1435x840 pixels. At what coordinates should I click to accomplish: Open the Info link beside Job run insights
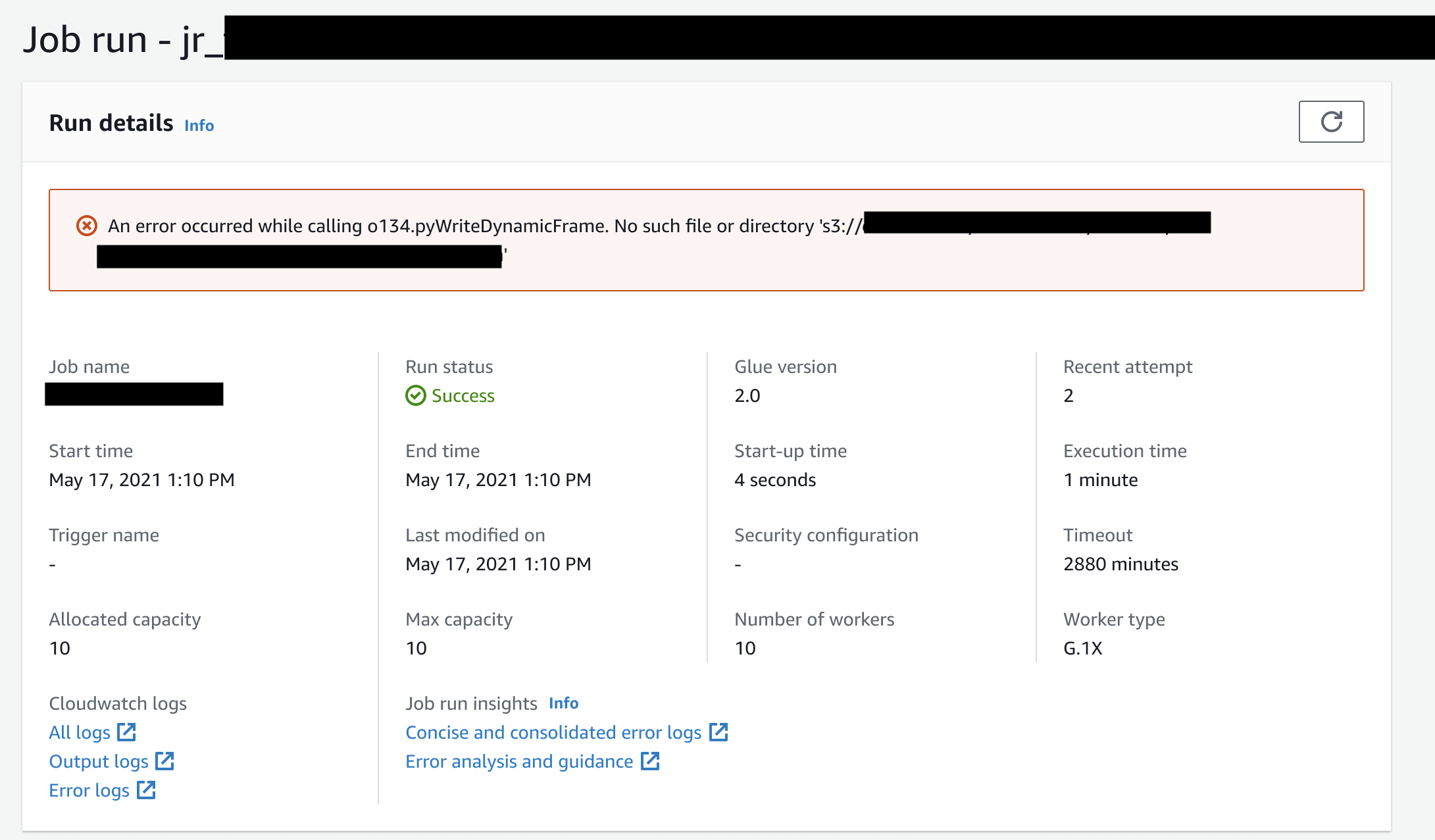[563, 703]
